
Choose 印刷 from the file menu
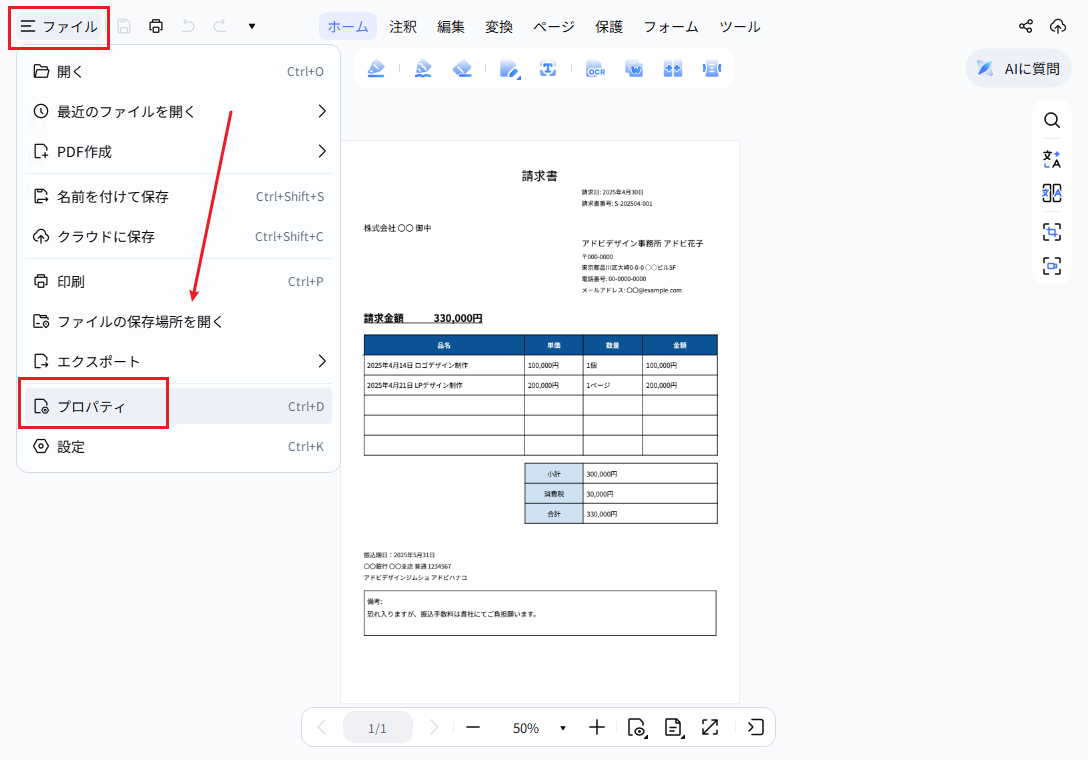(178, 282)
